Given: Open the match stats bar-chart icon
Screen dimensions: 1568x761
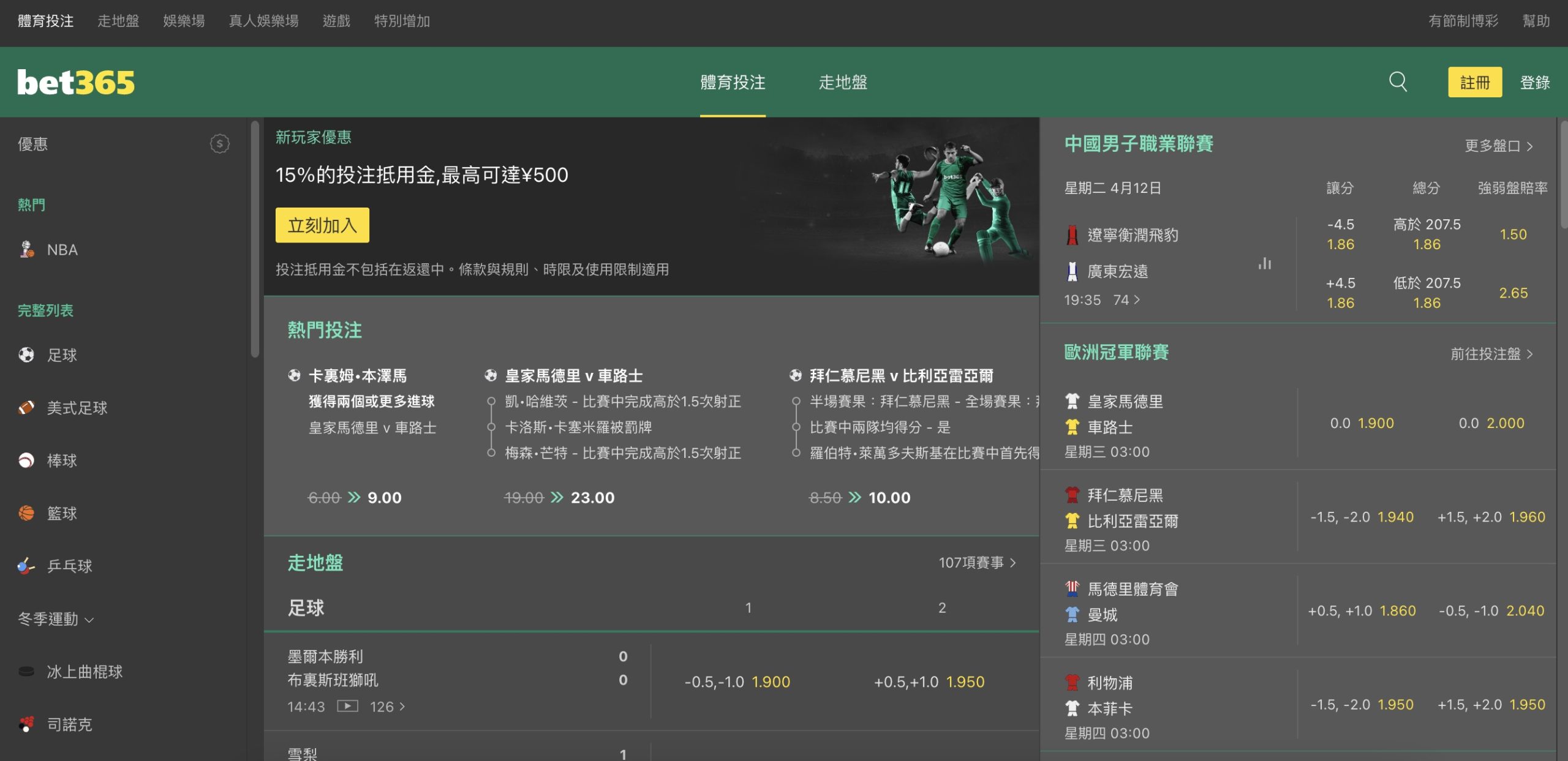Looking at the screenshot, I should tap(1264, 264).
